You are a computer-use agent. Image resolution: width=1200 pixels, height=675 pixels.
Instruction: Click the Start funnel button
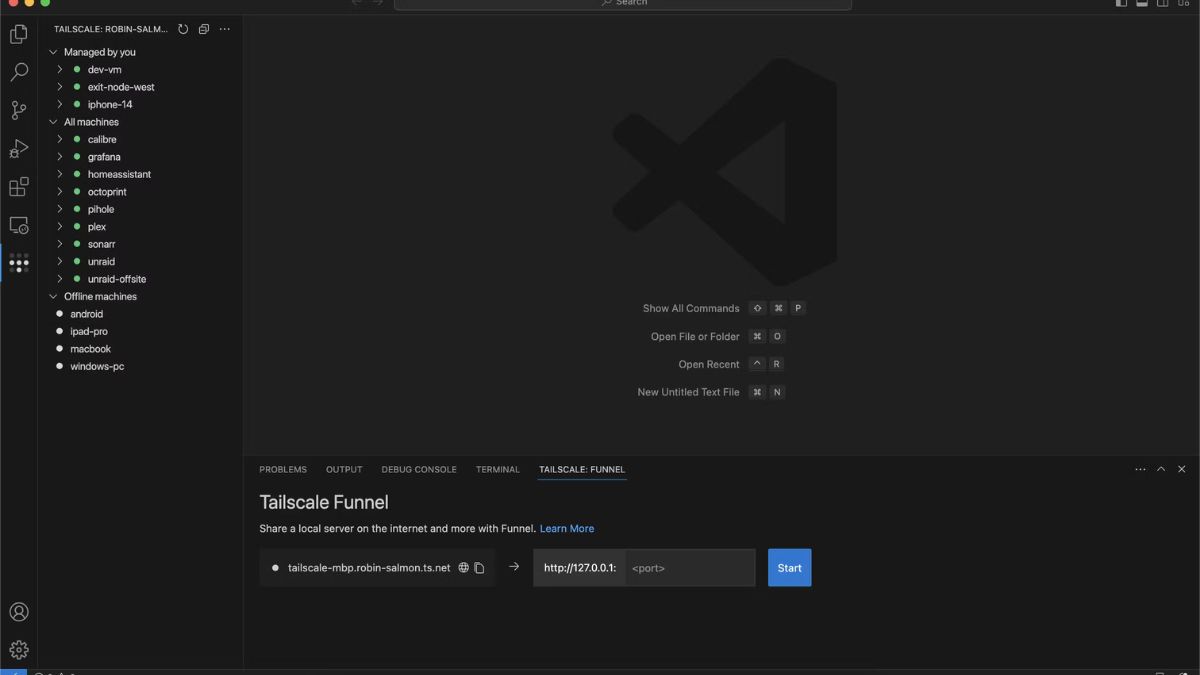790,568
